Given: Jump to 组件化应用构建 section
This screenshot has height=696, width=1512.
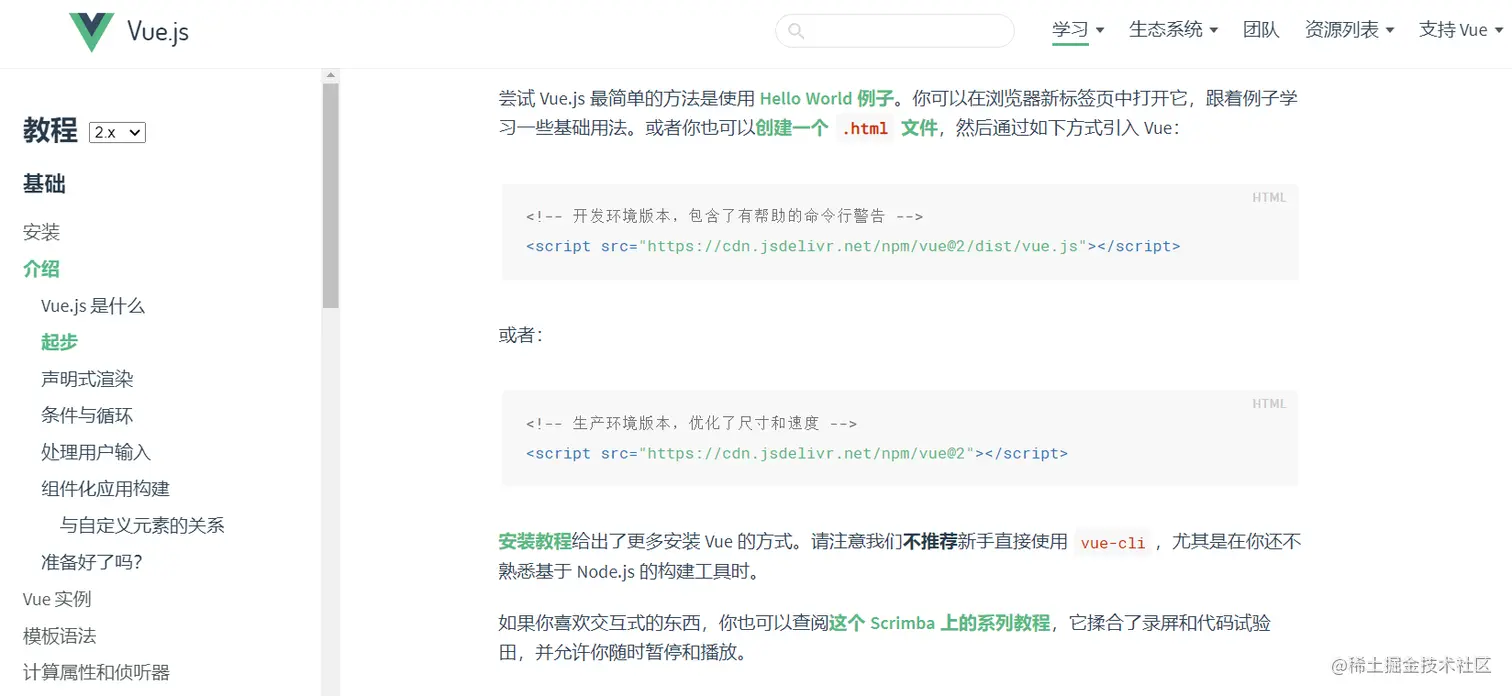Looking at the screenshot, I should pos(105,489).
